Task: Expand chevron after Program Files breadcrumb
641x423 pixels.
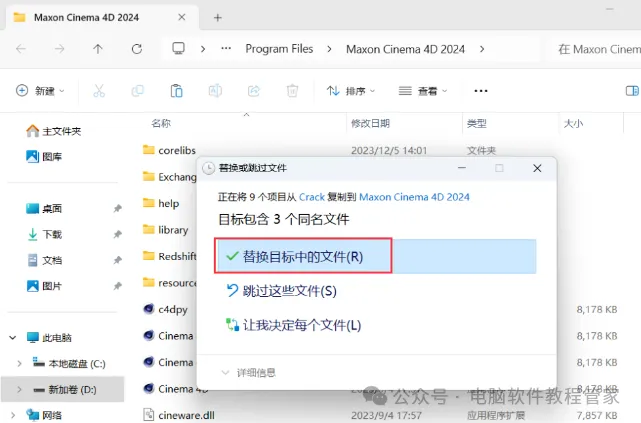Action: [x=329, y=49]
